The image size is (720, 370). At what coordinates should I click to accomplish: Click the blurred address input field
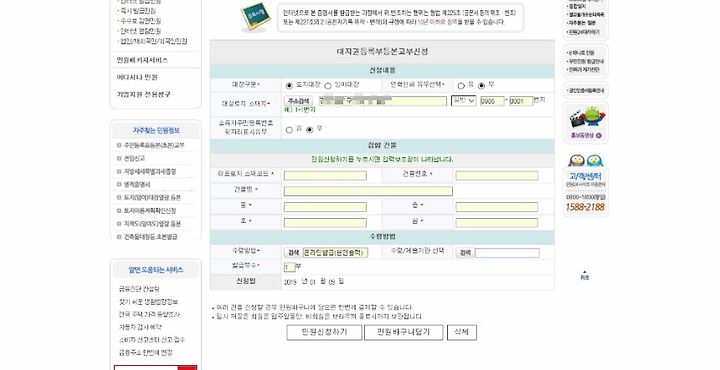pyautogui.click(x=382, y=101)
